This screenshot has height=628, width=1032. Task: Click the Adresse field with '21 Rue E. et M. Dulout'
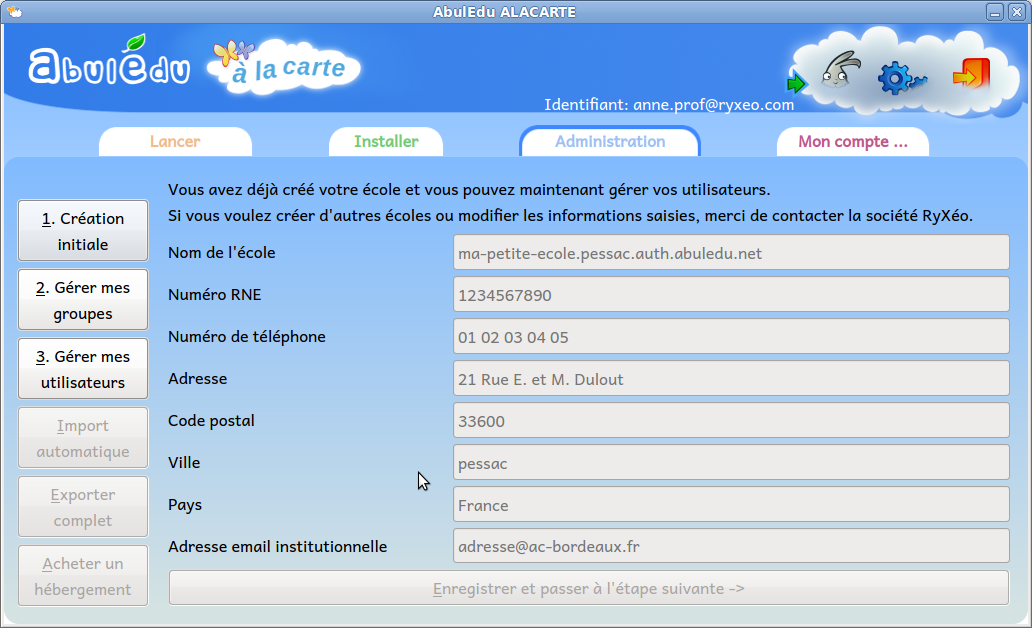[731, 379]
